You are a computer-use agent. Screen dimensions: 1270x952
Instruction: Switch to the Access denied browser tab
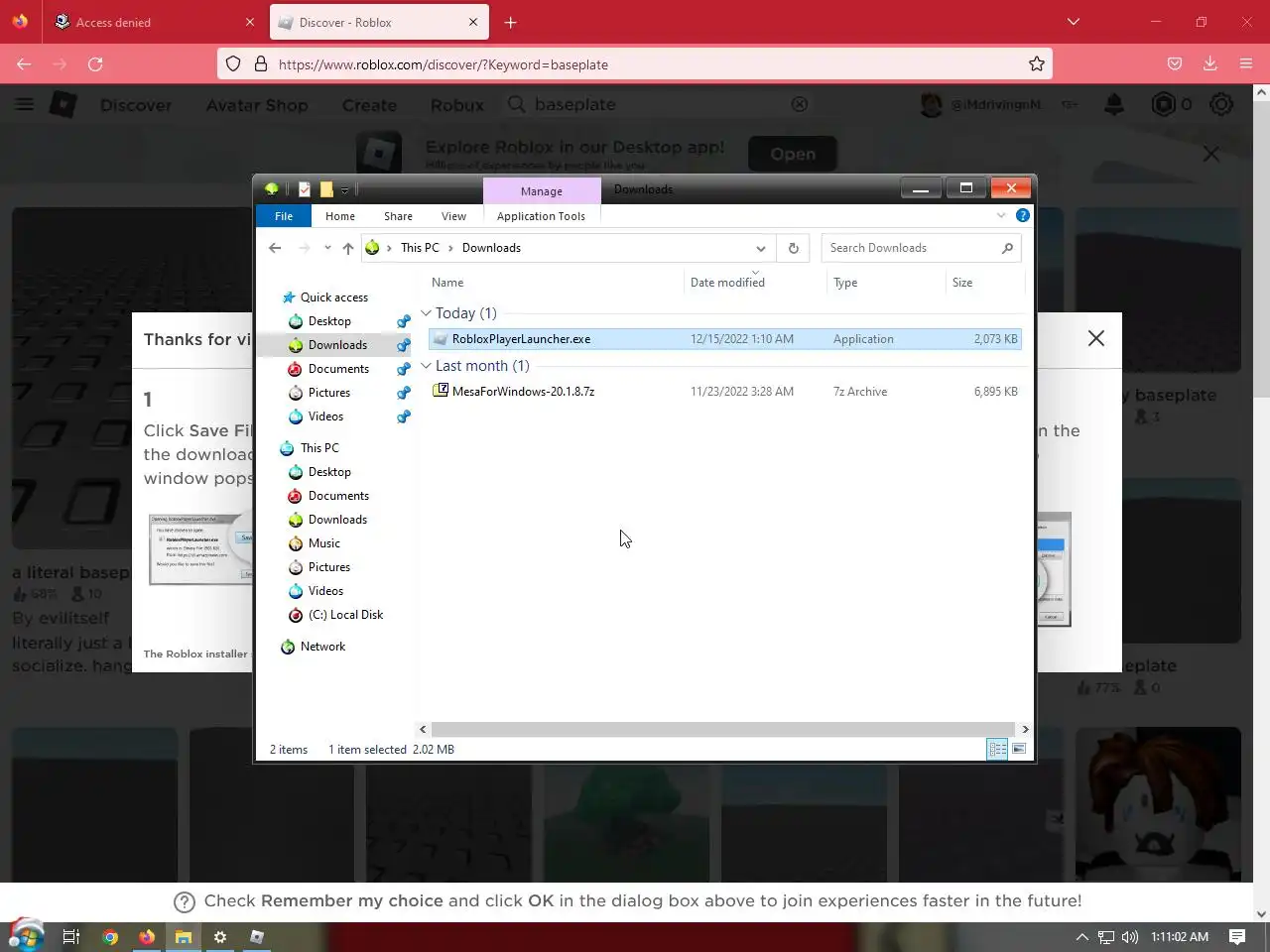pos(154,22)
